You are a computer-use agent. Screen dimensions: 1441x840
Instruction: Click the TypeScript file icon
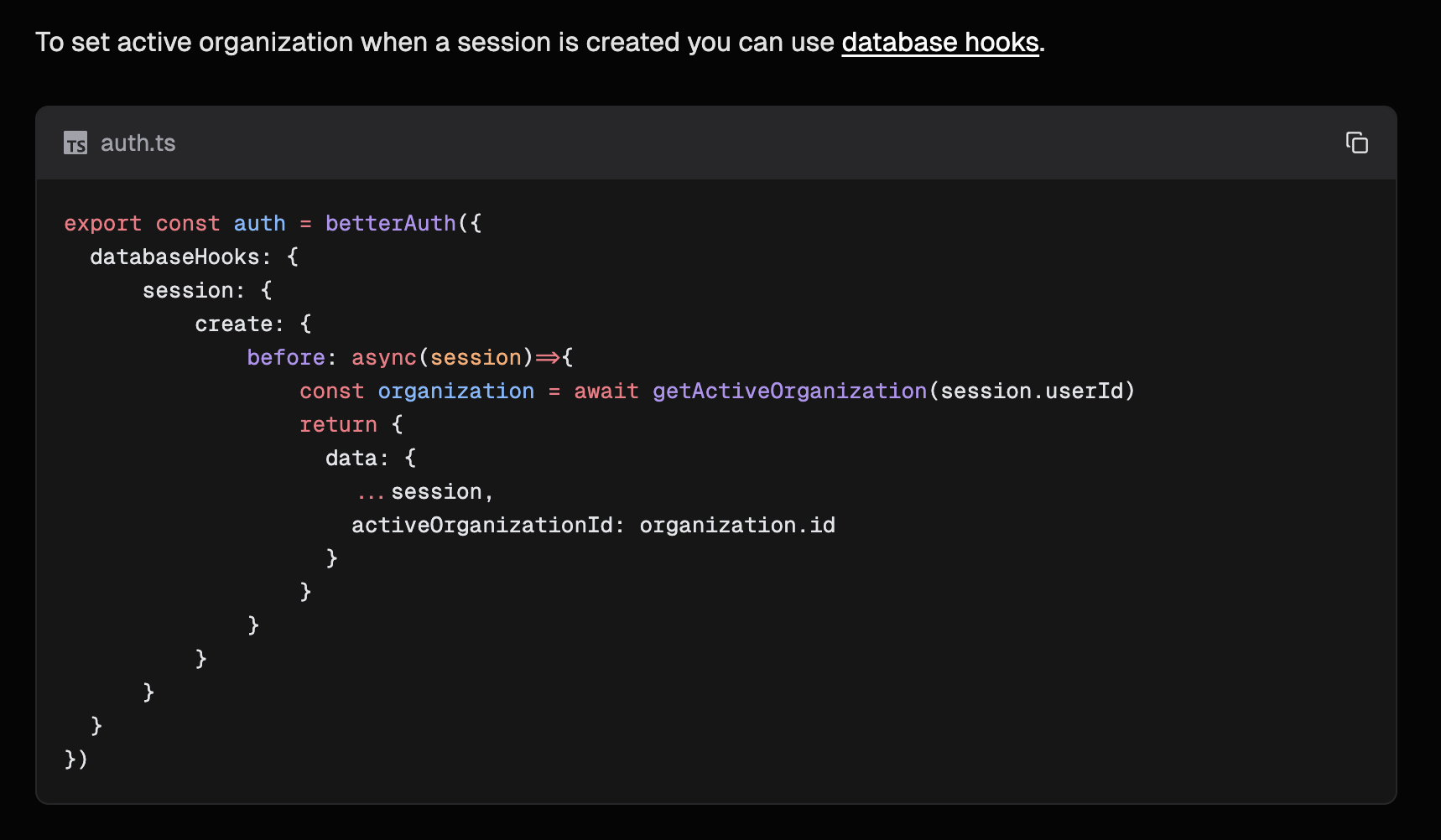[75, 143]
